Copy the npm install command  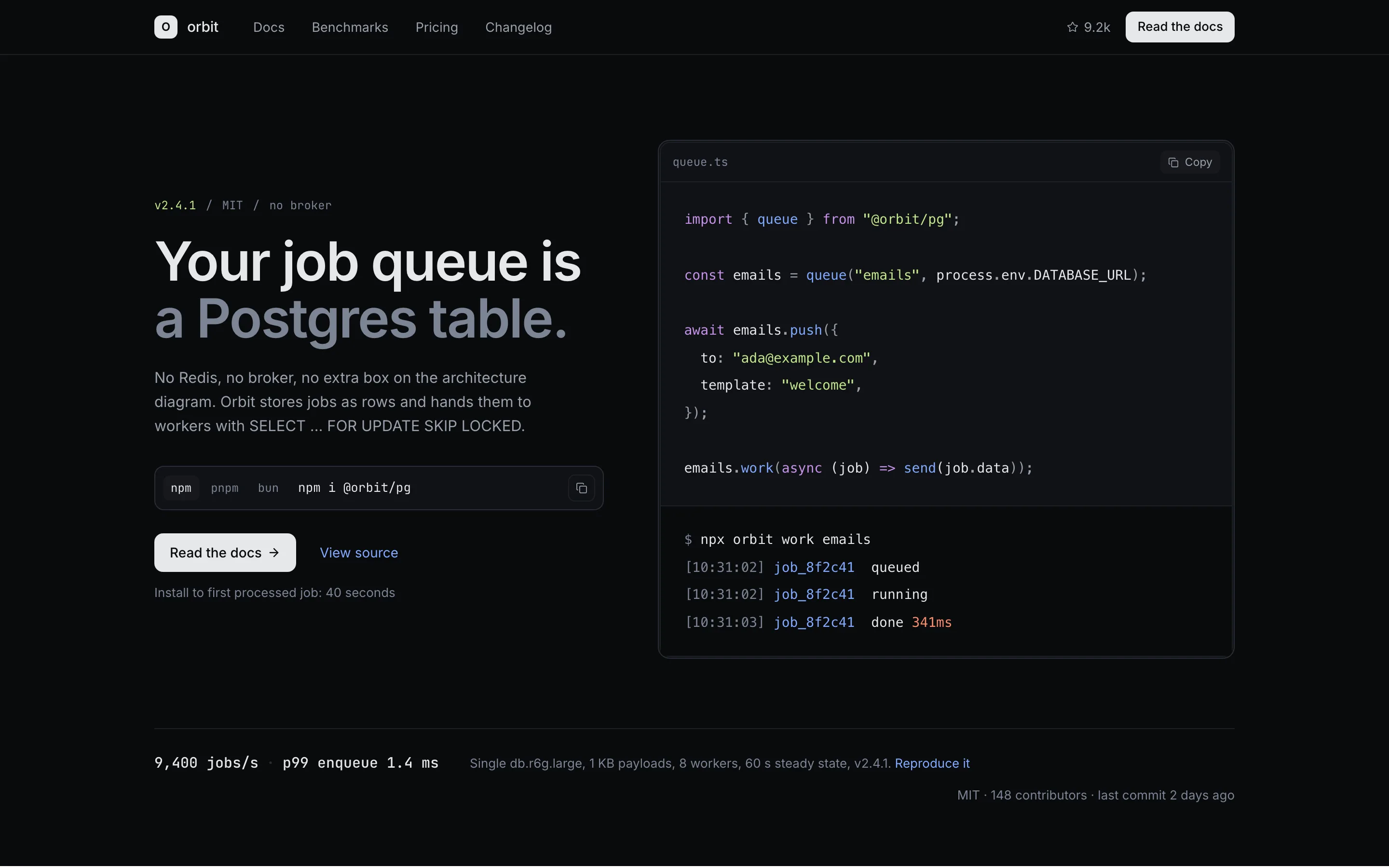click(582, 488)
